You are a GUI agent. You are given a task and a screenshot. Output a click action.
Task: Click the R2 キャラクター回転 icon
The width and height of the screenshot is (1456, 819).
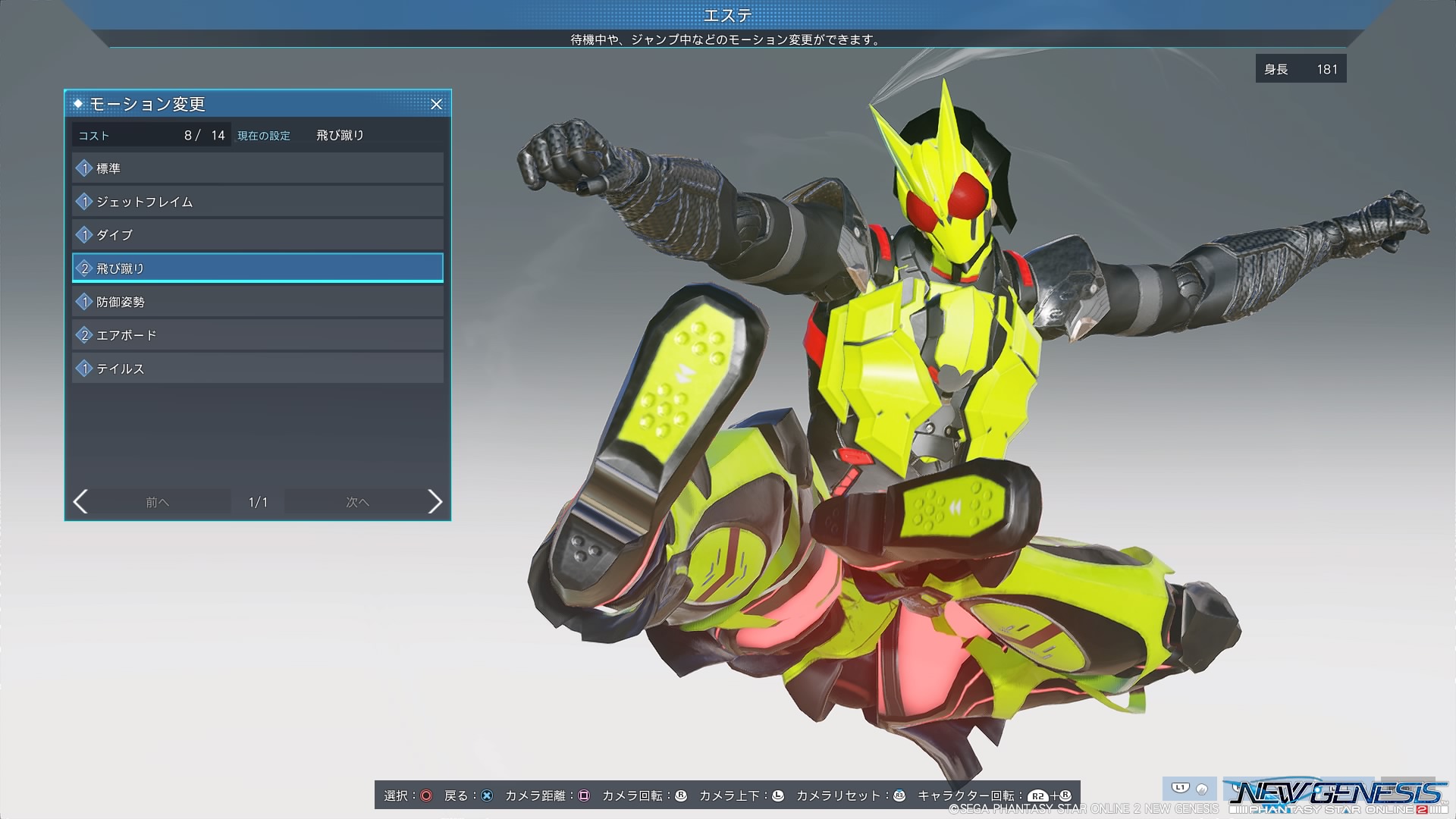click(1037, 795)
